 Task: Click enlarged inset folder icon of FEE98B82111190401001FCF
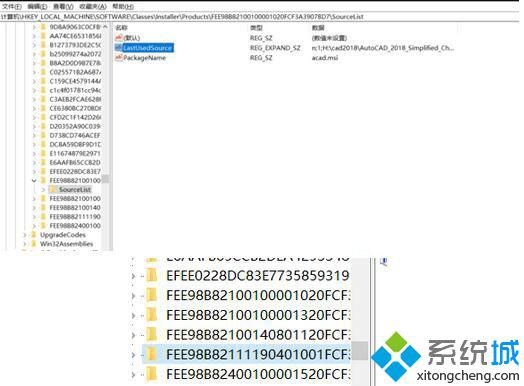click(x=152, y=354)
